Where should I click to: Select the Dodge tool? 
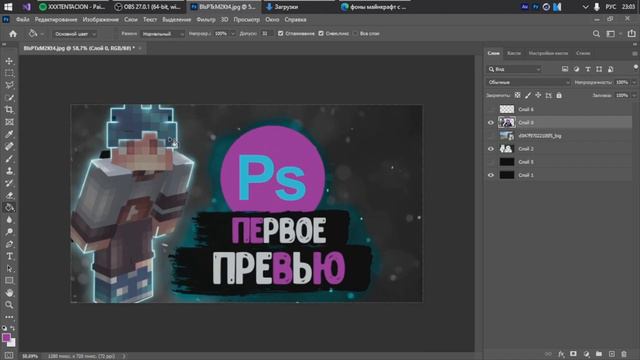tap(9, 232)
